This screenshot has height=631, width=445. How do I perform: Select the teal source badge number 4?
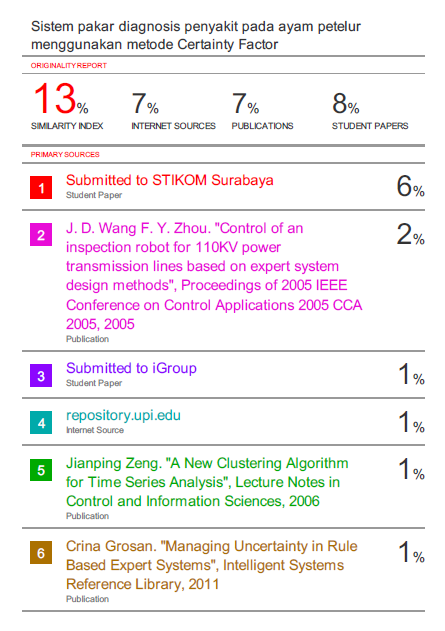tap(41, 423)
